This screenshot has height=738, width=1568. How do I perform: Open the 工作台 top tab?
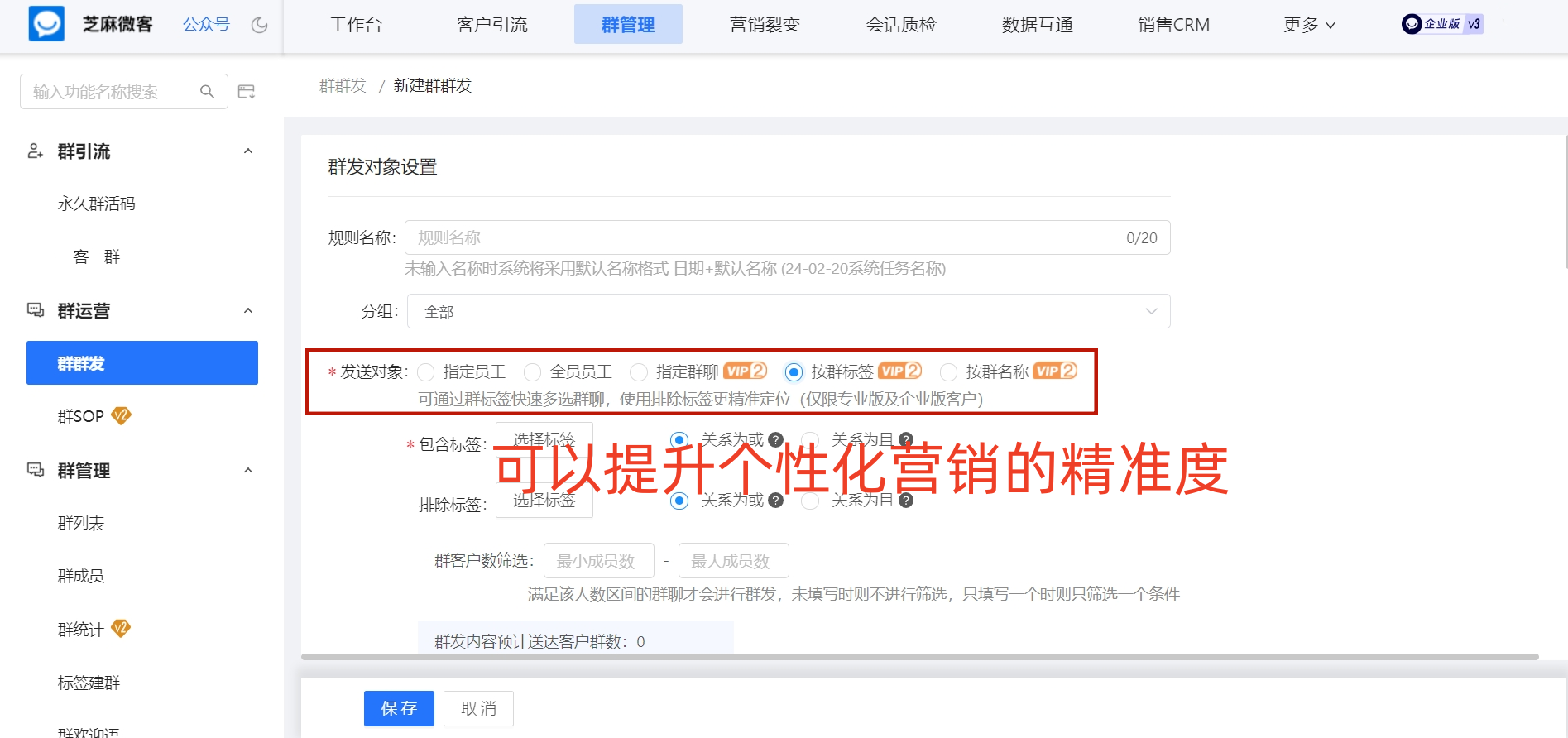[356, 25]
